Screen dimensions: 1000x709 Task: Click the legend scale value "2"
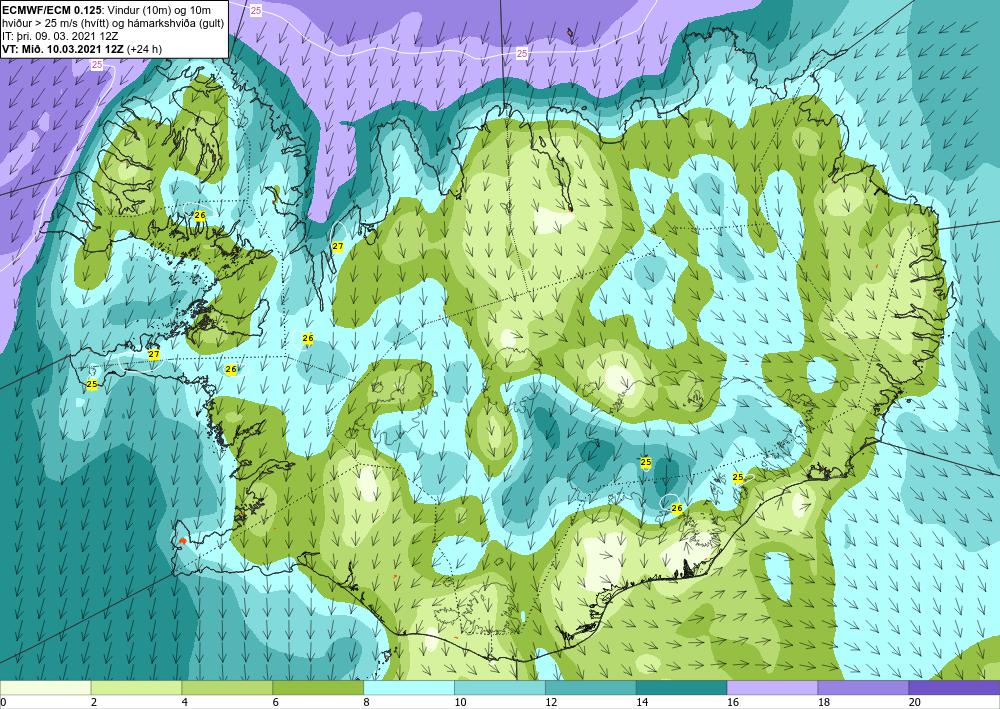point(94,703)
